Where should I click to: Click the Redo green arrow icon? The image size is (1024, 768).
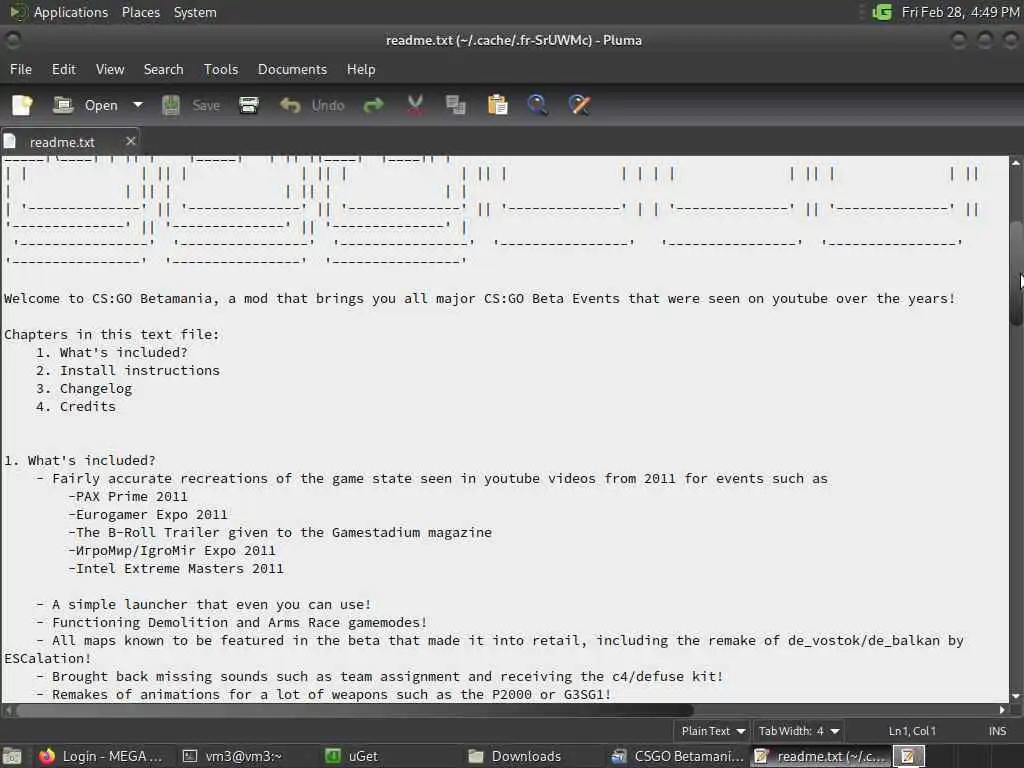(374, 105)
